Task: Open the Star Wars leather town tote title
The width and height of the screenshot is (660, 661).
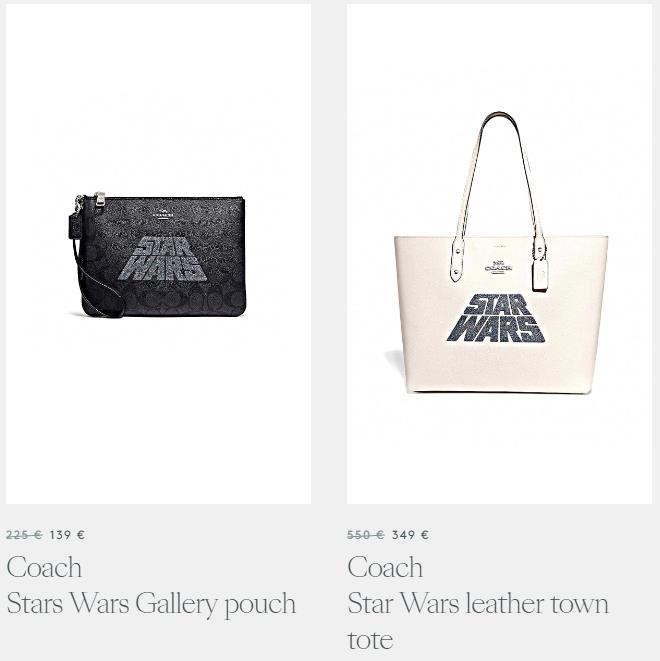Action: tap(478, 621)
